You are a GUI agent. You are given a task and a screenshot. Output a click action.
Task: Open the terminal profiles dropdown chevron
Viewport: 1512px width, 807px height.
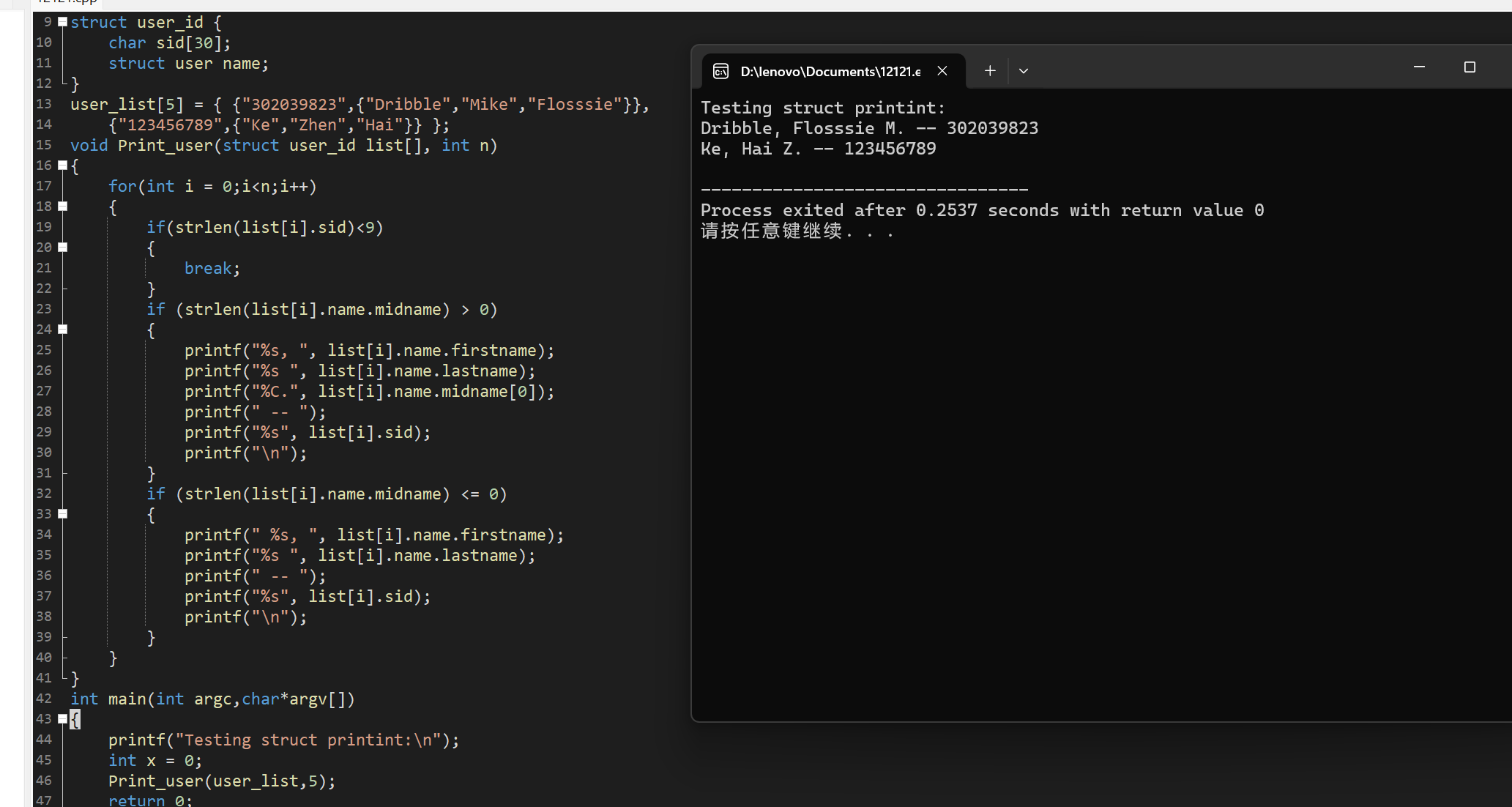[1024, 71]
